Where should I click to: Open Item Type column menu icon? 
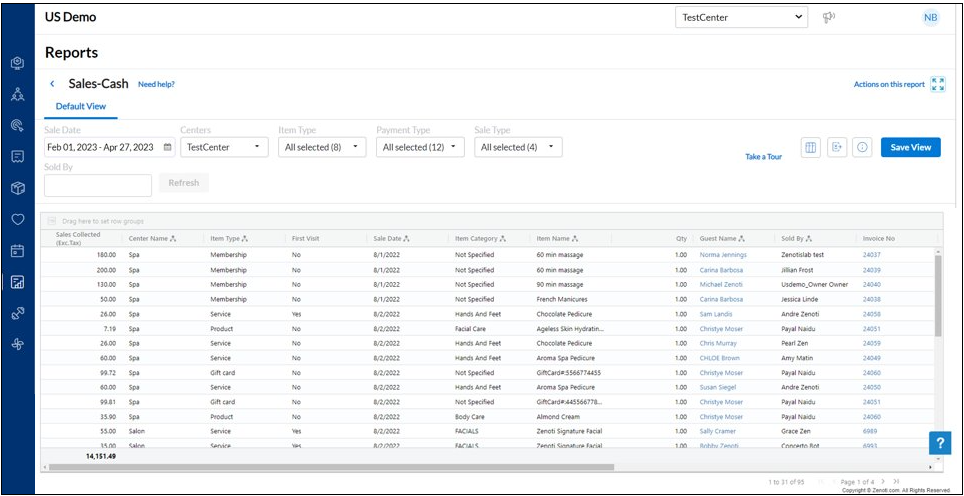245,238
